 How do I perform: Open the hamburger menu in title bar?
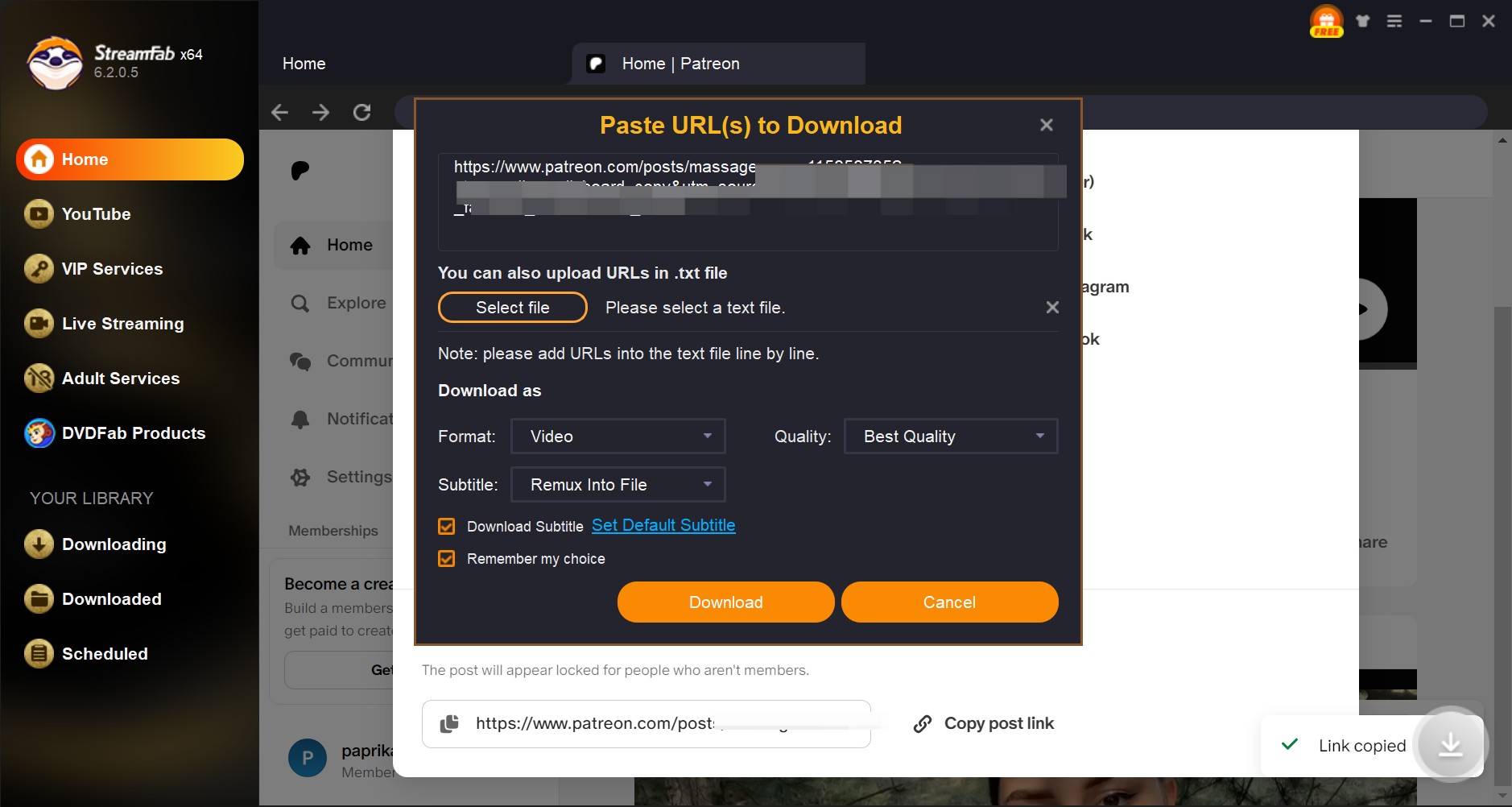tap(1394, 21)
